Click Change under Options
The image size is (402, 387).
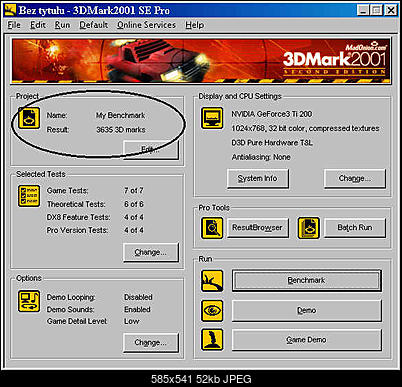tap(151, 343)
